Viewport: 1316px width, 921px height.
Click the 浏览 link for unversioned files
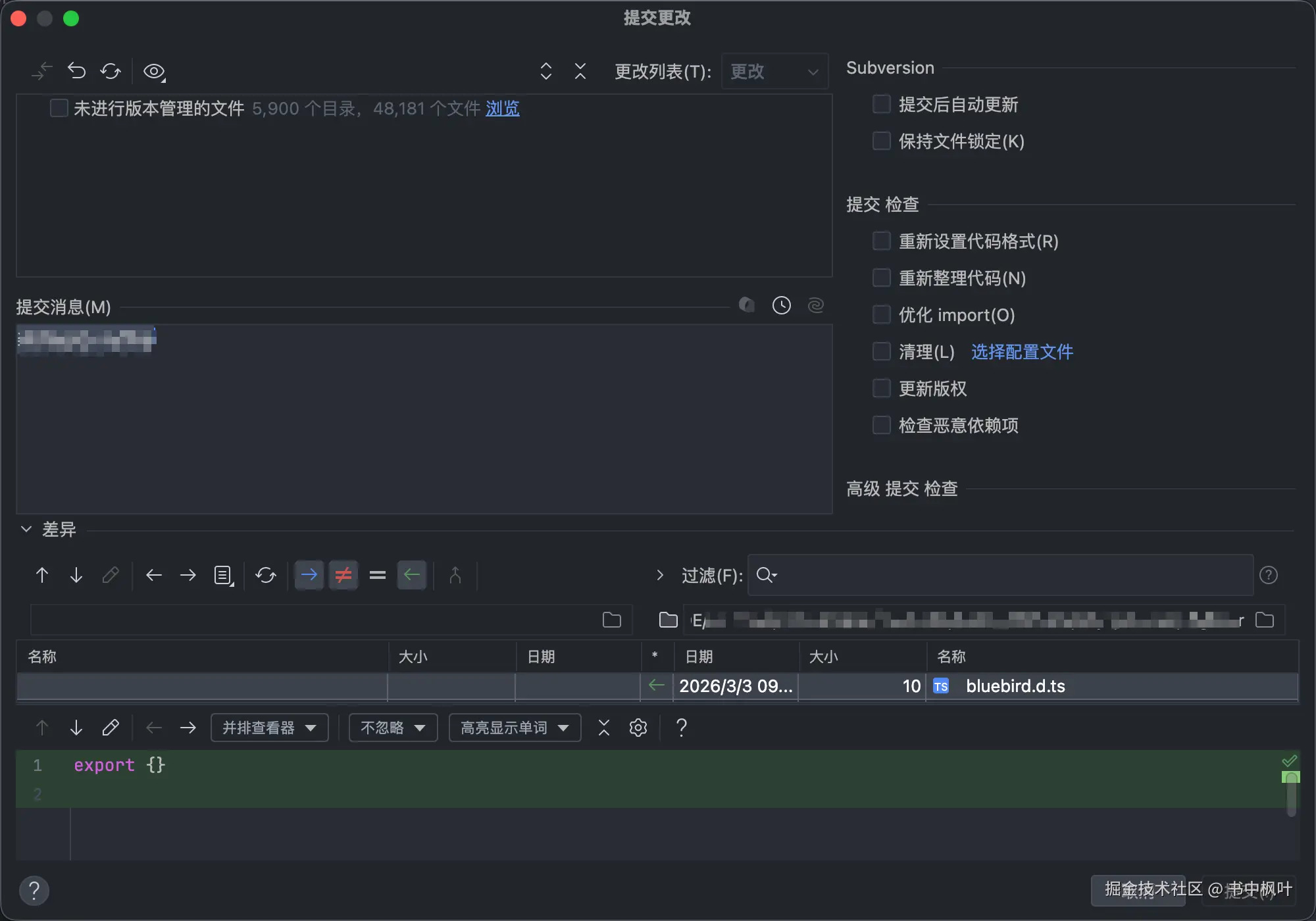click(x=502, y=109)
